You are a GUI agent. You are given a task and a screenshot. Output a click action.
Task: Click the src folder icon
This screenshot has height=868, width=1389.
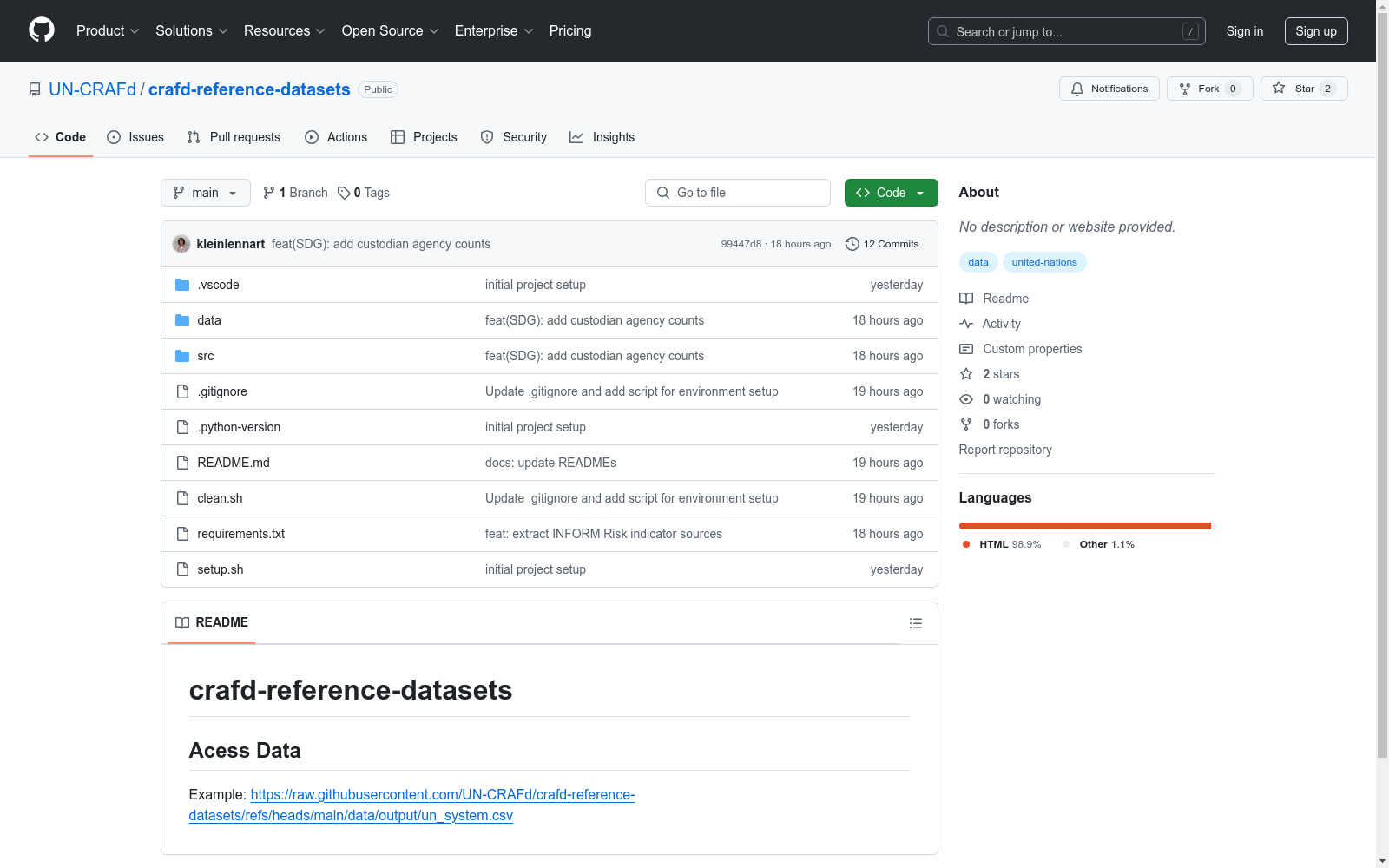(x=182, y=356)
